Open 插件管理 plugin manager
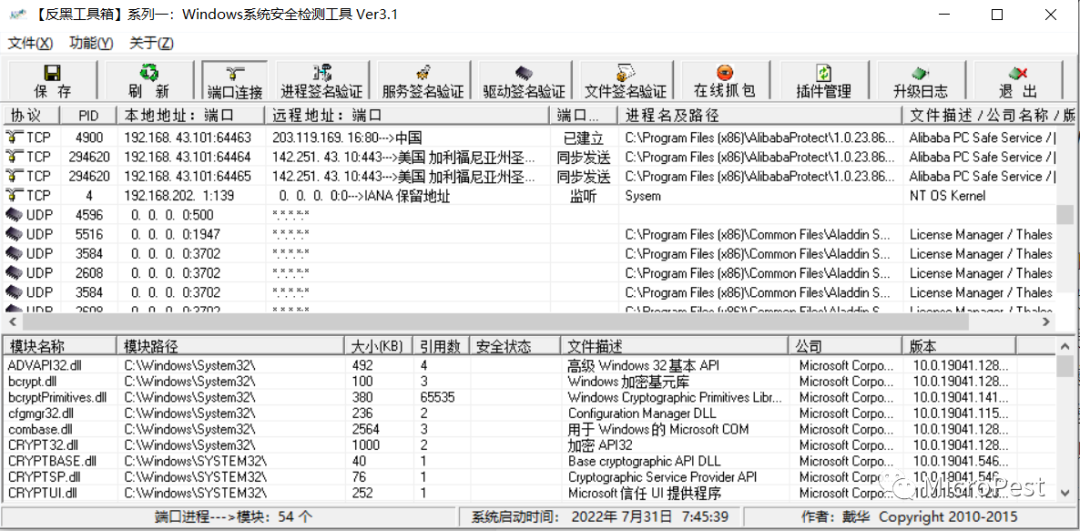This screenshot has width=1080, height=531. click(x=824, y=81)
